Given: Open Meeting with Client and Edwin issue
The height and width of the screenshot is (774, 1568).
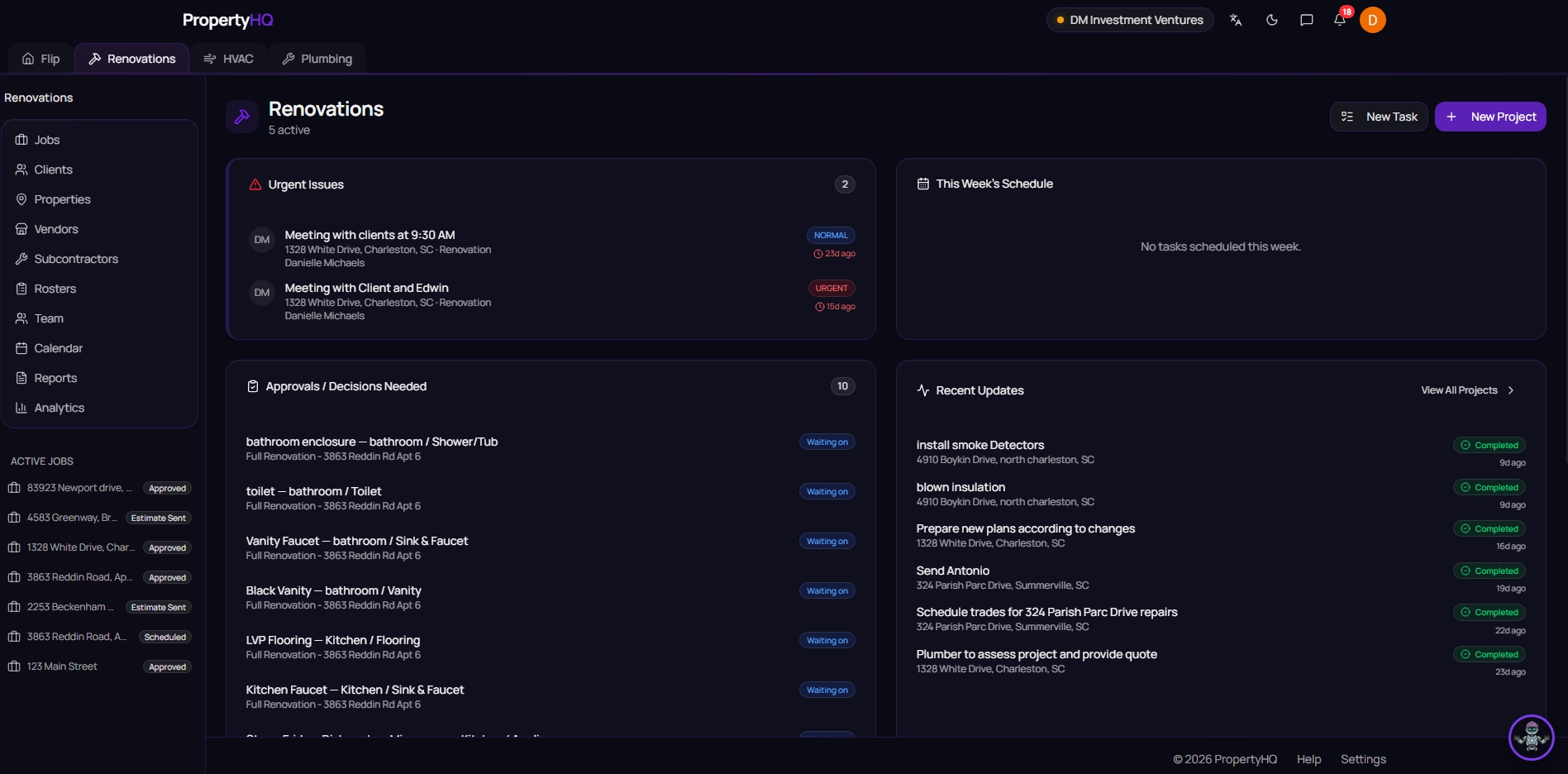Looking at the screenshot, I should [x=366, y=288].
